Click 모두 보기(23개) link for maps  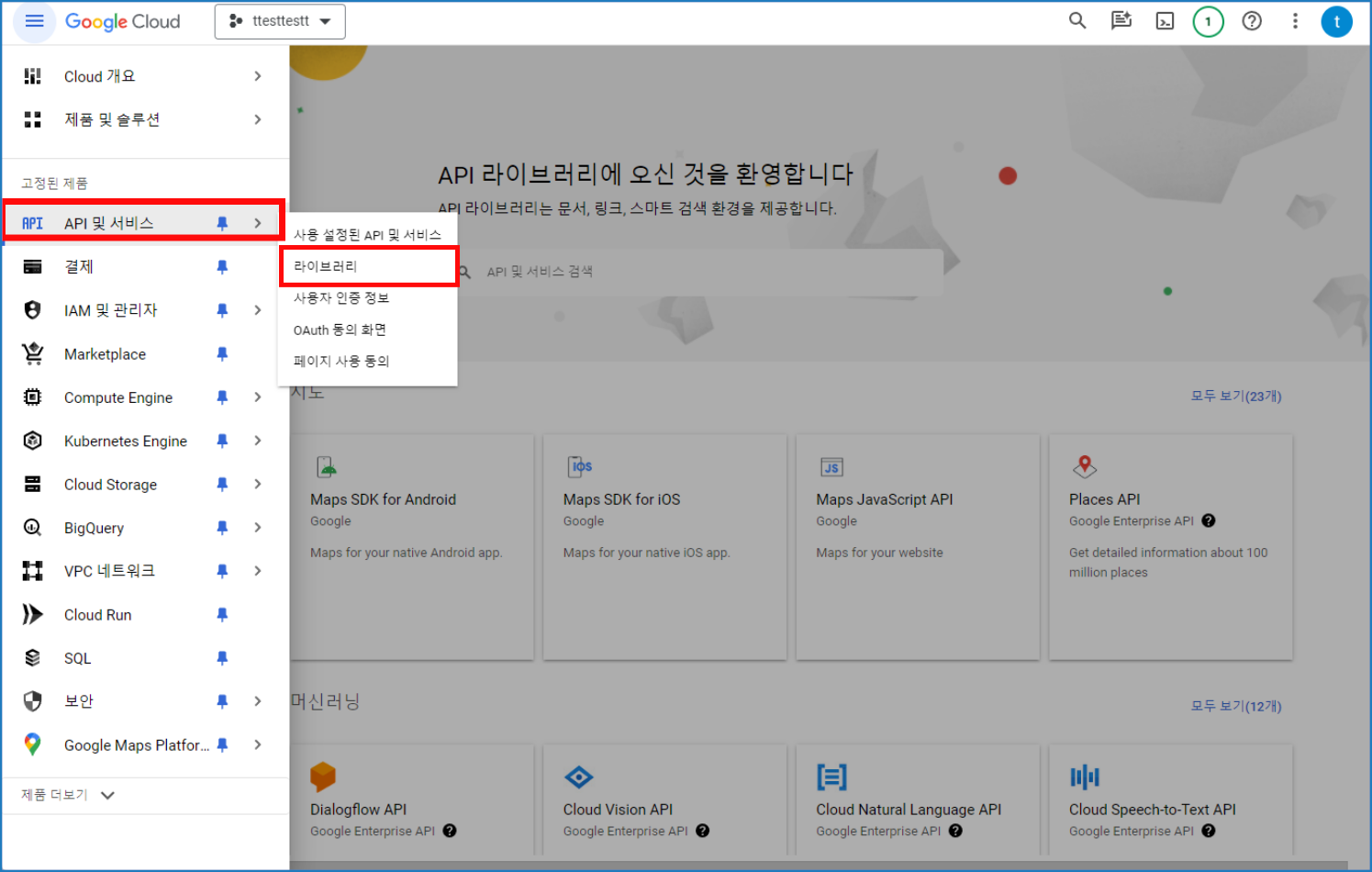coord(1235,397)
